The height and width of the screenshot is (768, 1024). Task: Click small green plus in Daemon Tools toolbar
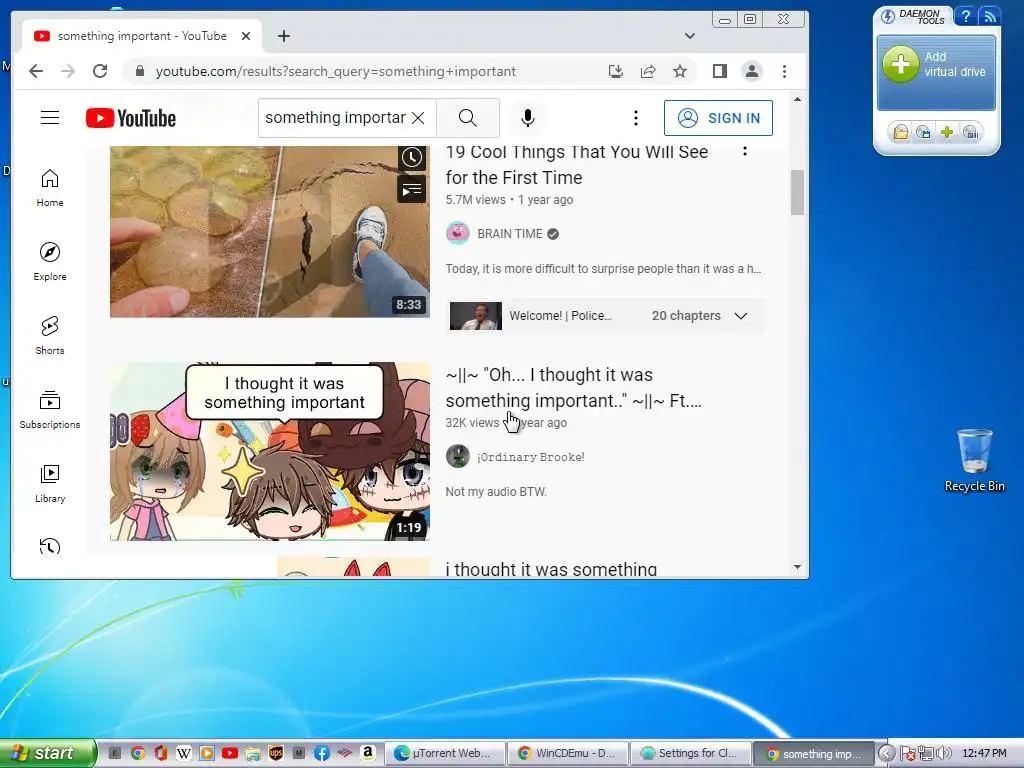point(947,133)
